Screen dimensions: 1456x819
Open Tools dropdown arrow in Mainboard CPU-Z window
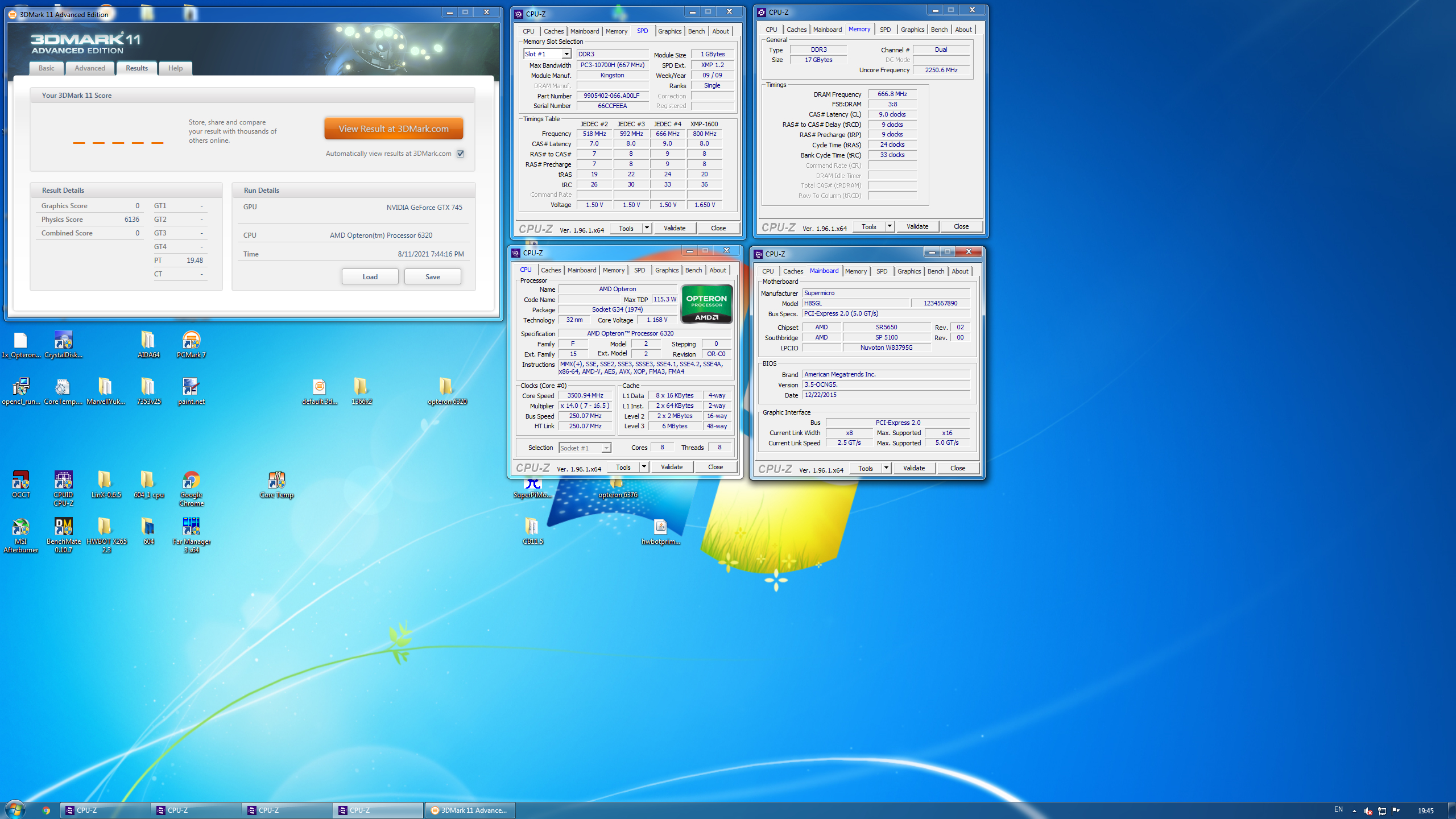click(886, 468)
